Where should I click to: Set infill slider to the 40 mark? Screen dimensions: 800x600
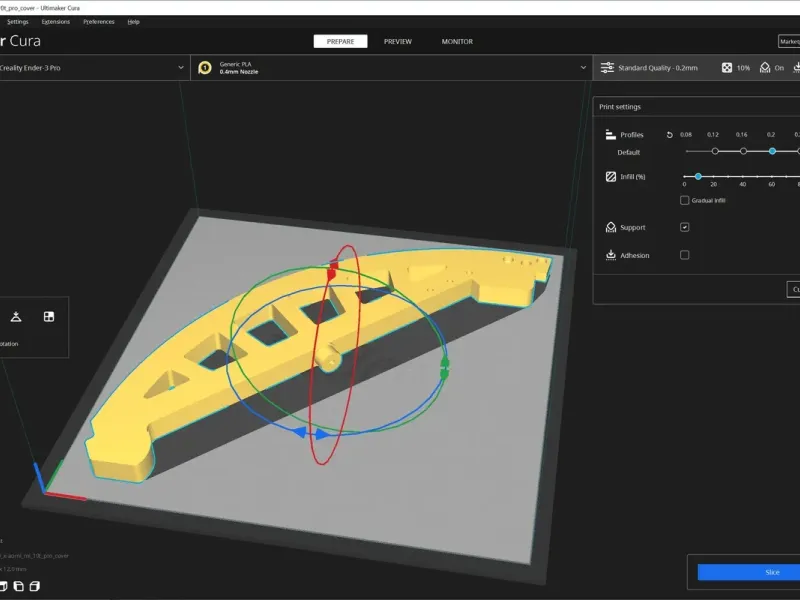pyautogui.click(x=743, y=177)
